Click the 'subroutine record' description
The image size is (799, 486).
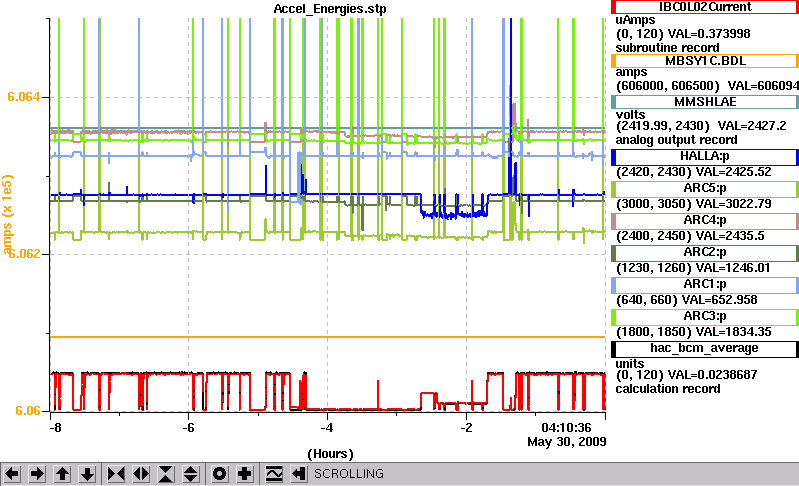[668, 48]
